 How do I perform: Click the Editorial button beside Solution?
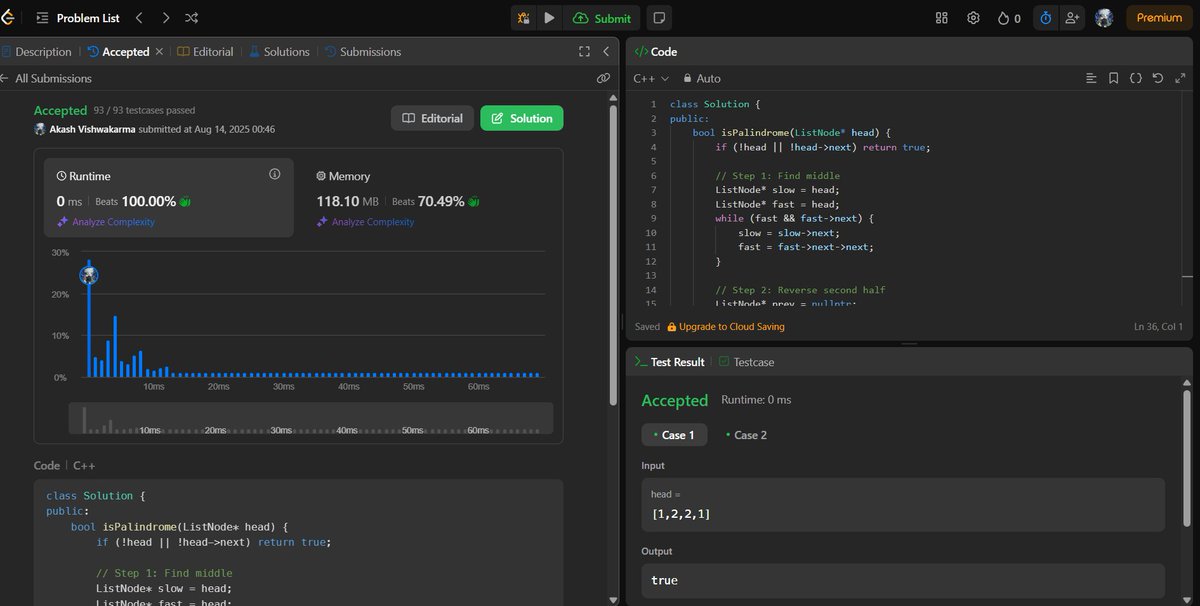432,118
